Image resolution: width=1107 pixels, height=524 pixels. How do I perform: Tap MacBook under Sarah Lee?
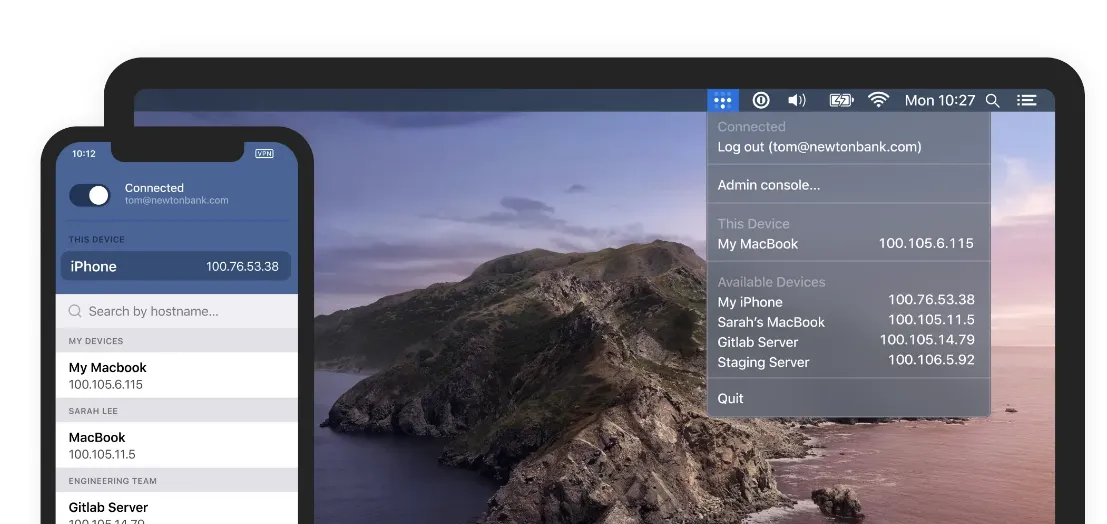pyautogui.click(x=176, y=445)
